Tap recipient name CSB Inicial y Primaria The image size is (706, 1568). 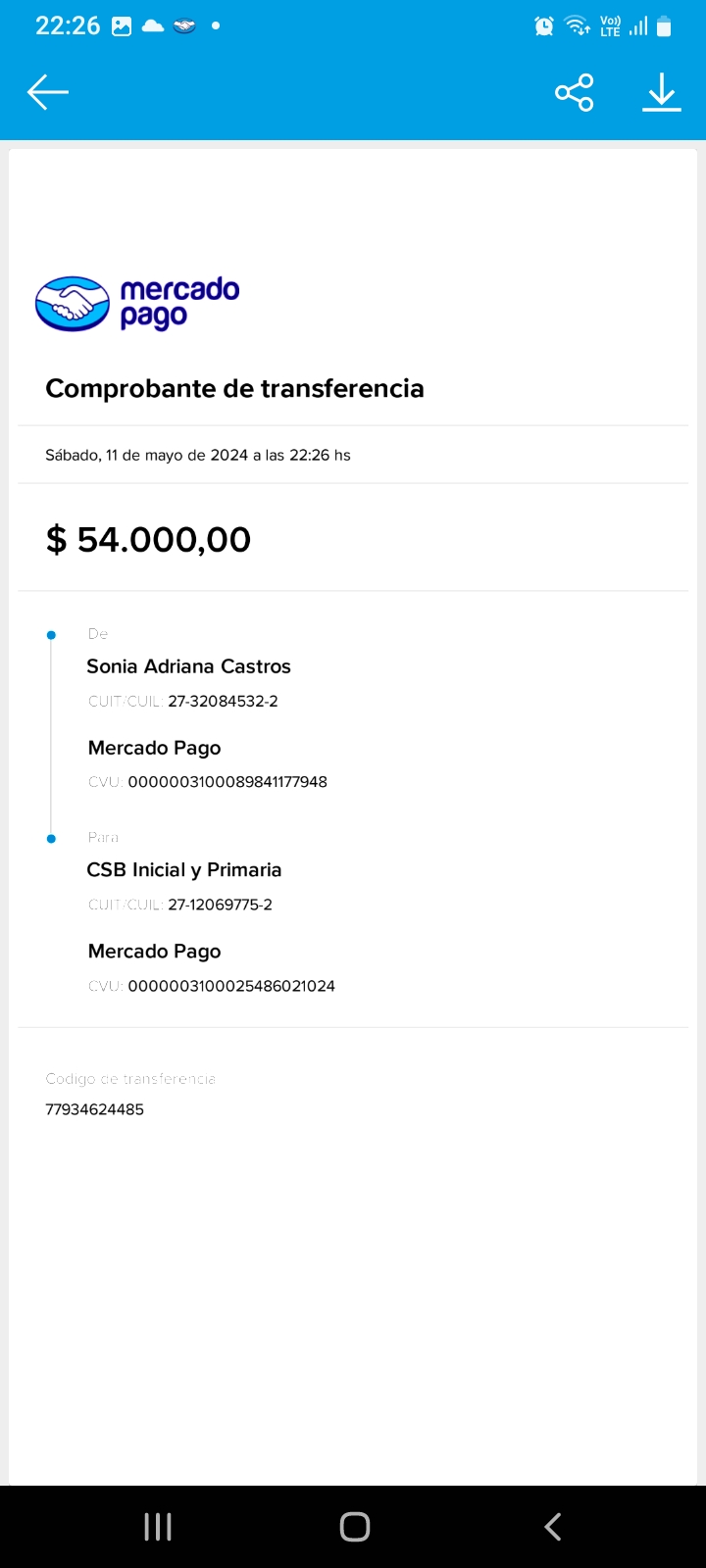(x=184, y=870)
